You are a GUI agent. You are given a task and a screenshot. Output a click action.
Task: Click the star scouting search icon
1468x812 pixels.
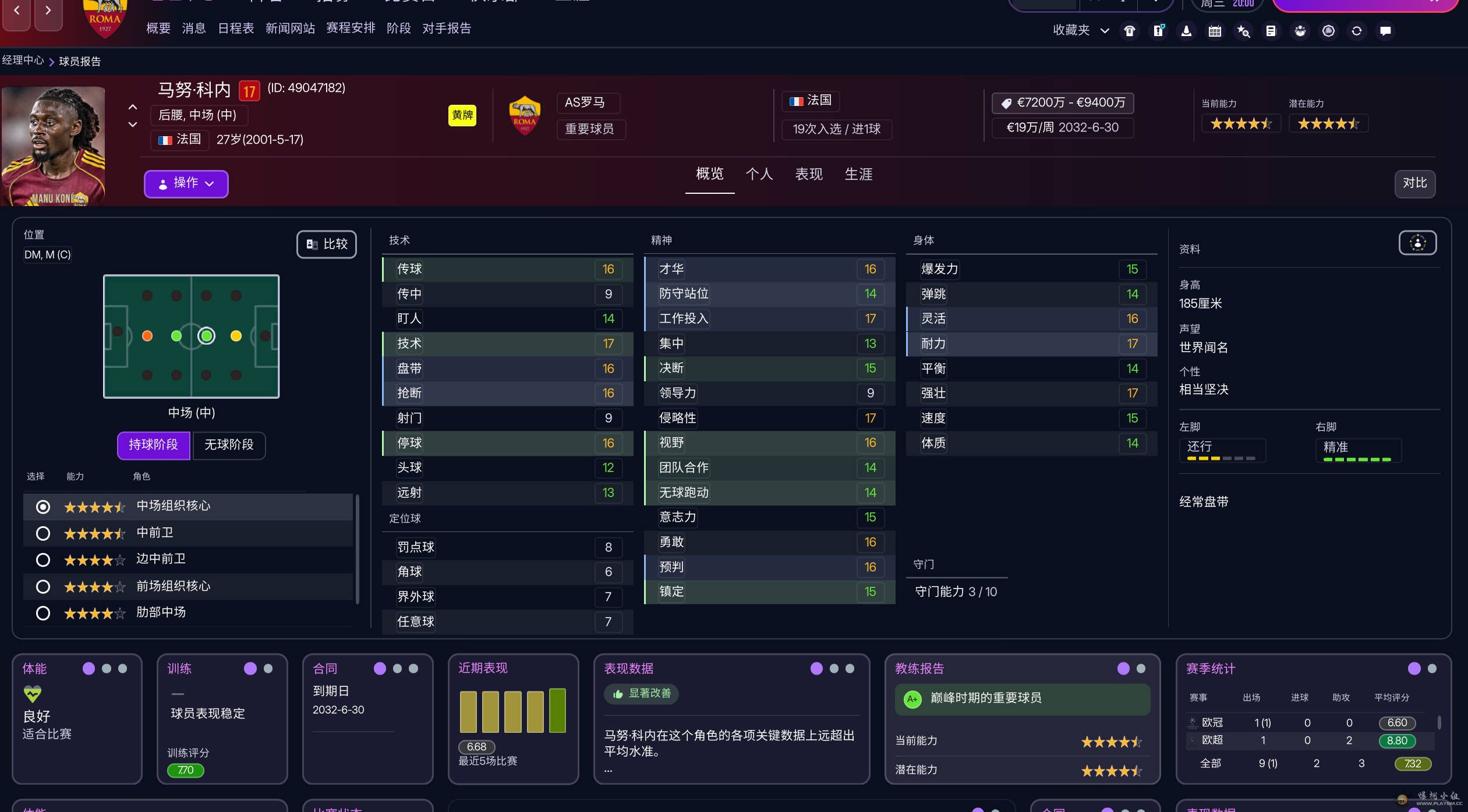(1243, 31)
